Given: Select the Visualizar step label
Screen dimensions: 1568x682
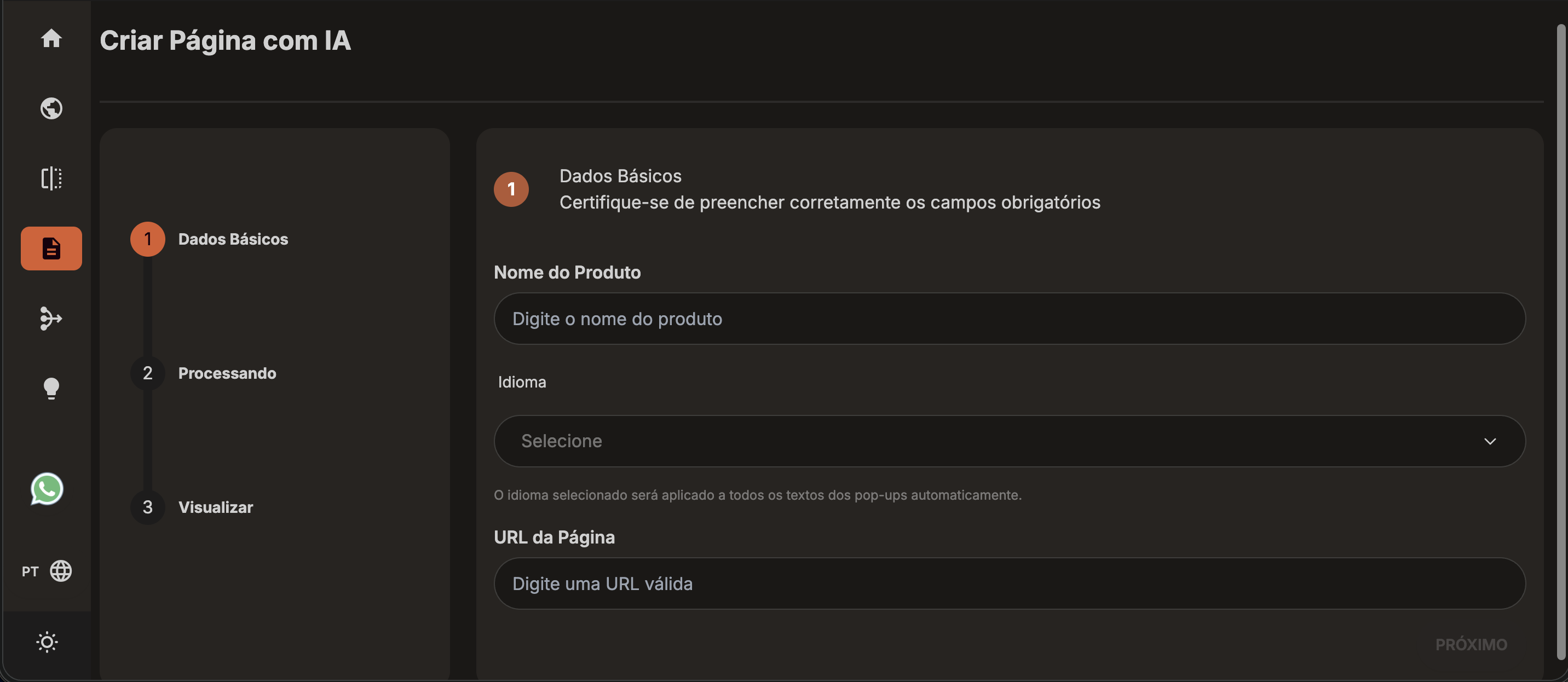Looking at the screenshot, I should coord(216,508).
